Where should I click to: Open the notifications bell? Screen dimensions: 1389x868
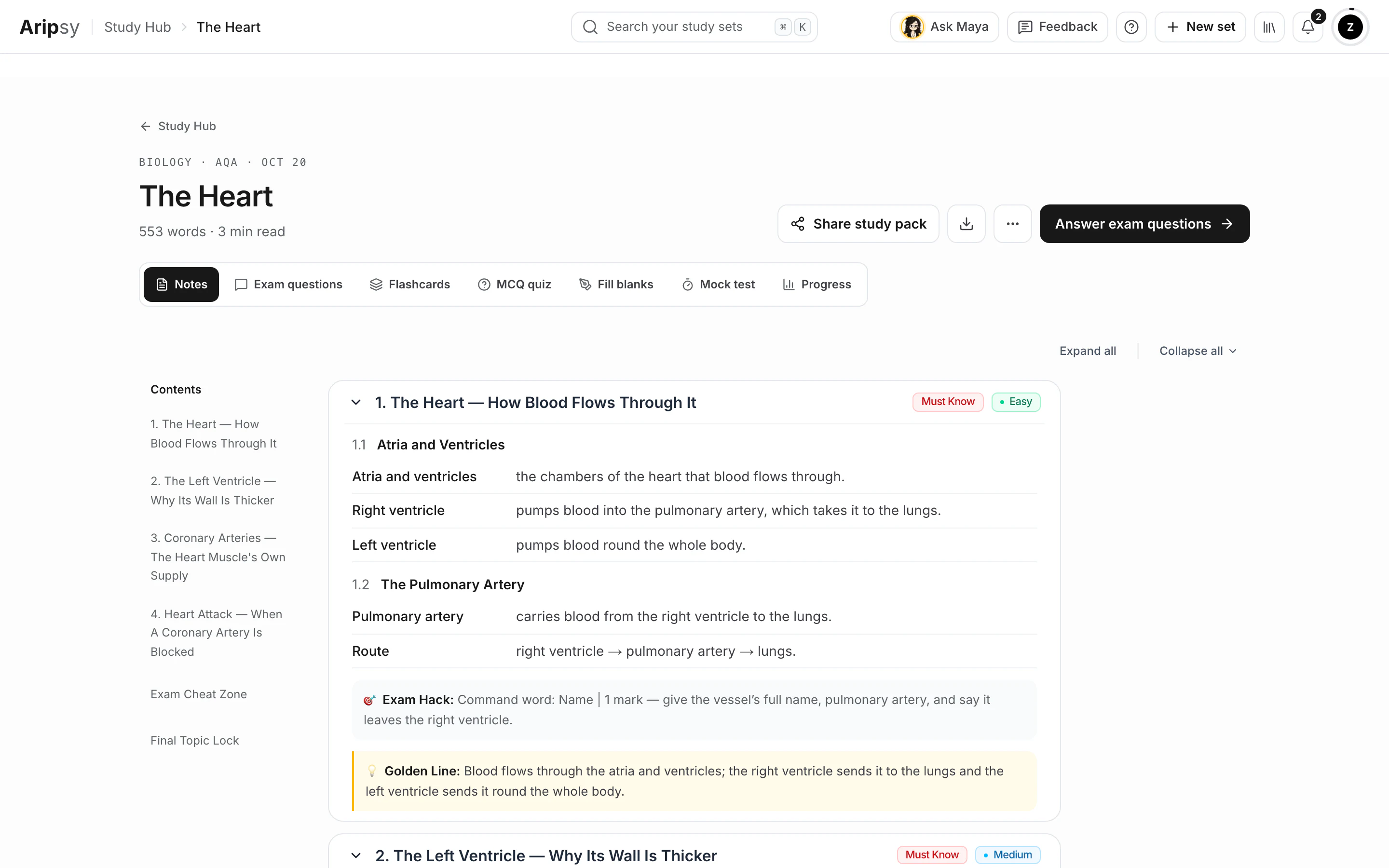tap(1307, 27)
